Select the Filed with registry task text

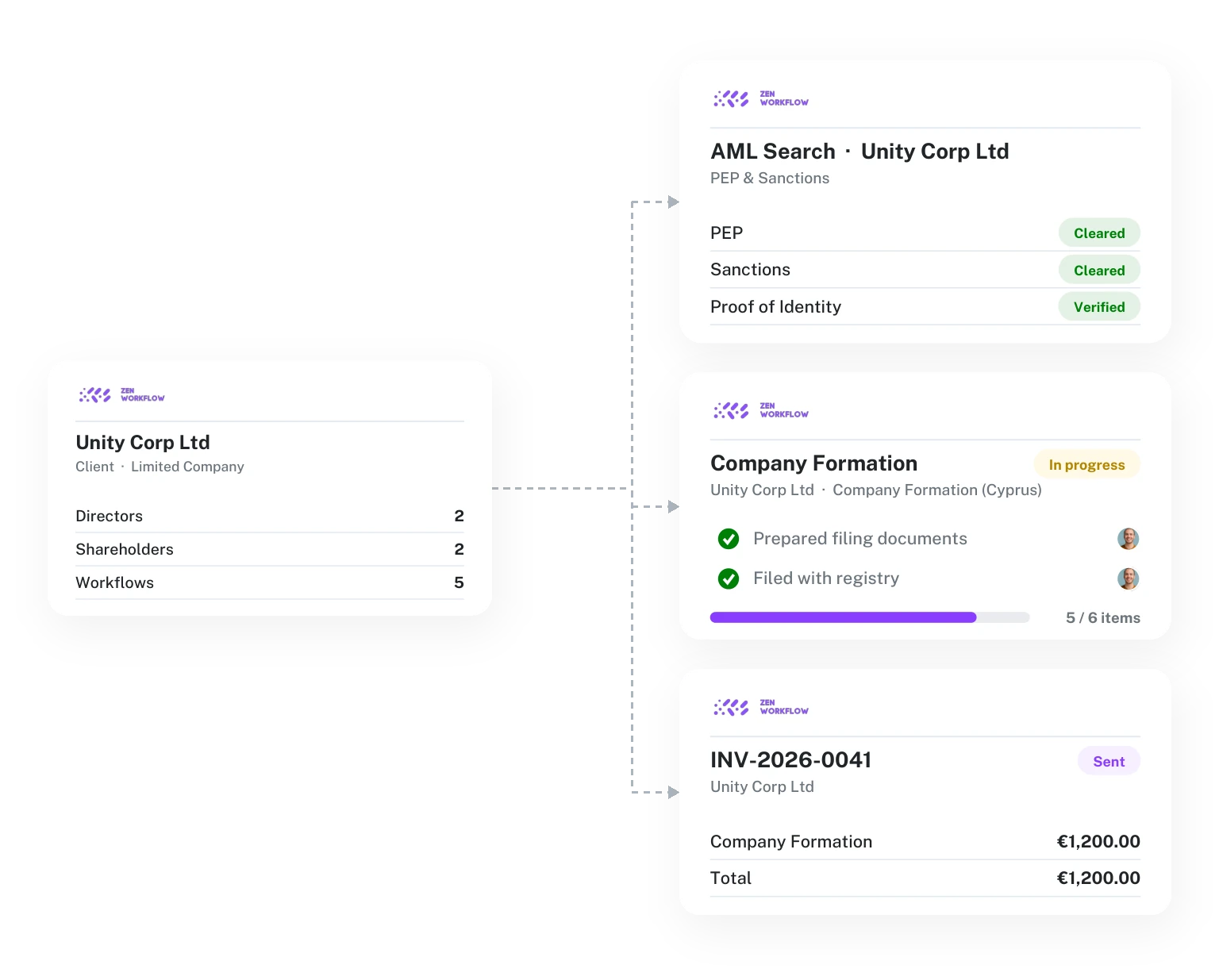click(826, 578)
